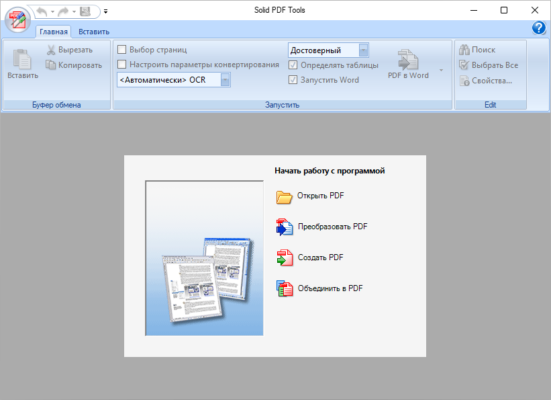Toggle the Запустить Word checkbox
This screenshot has height=400, width=551.
pos(293,80)
